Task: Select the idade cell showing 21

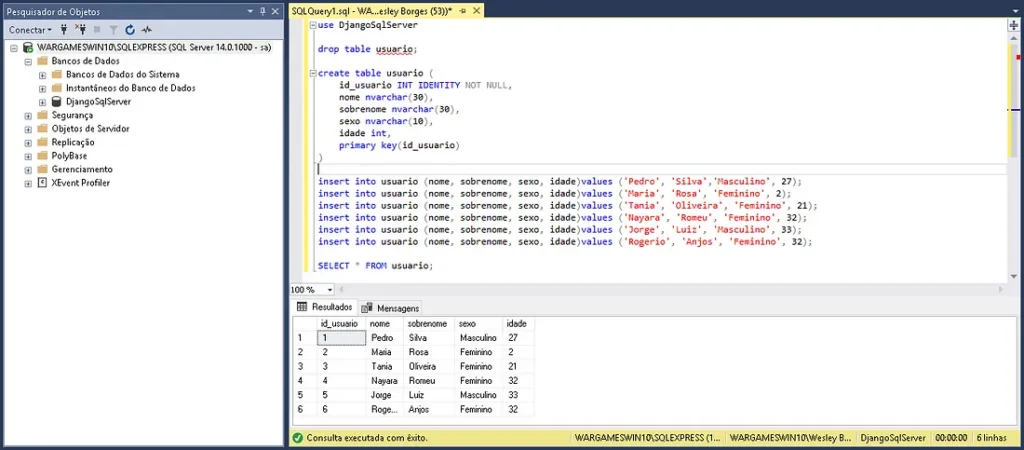Action: click(519, 366)
